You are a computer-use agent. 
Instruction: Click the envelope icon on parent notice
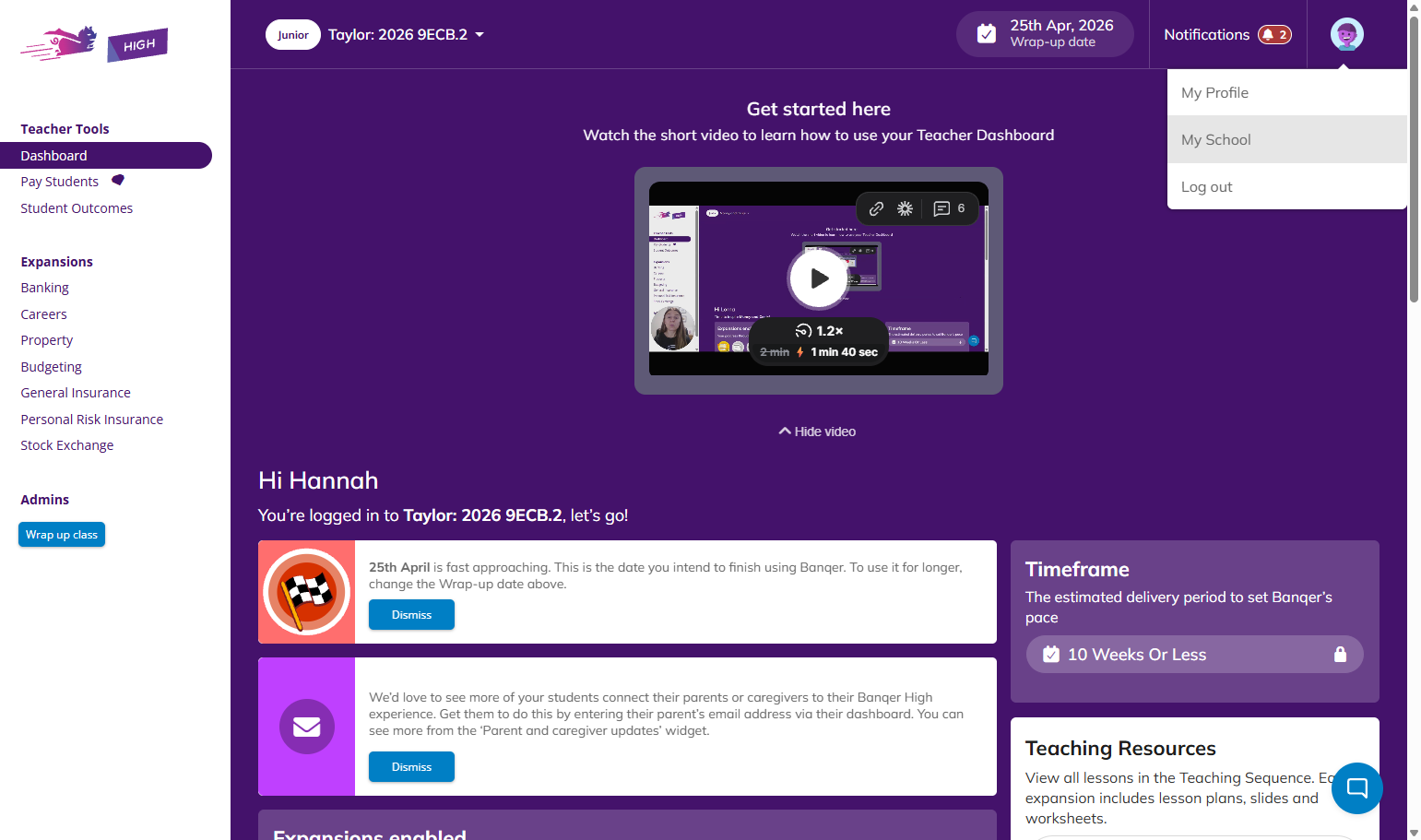tap(307, 727)
